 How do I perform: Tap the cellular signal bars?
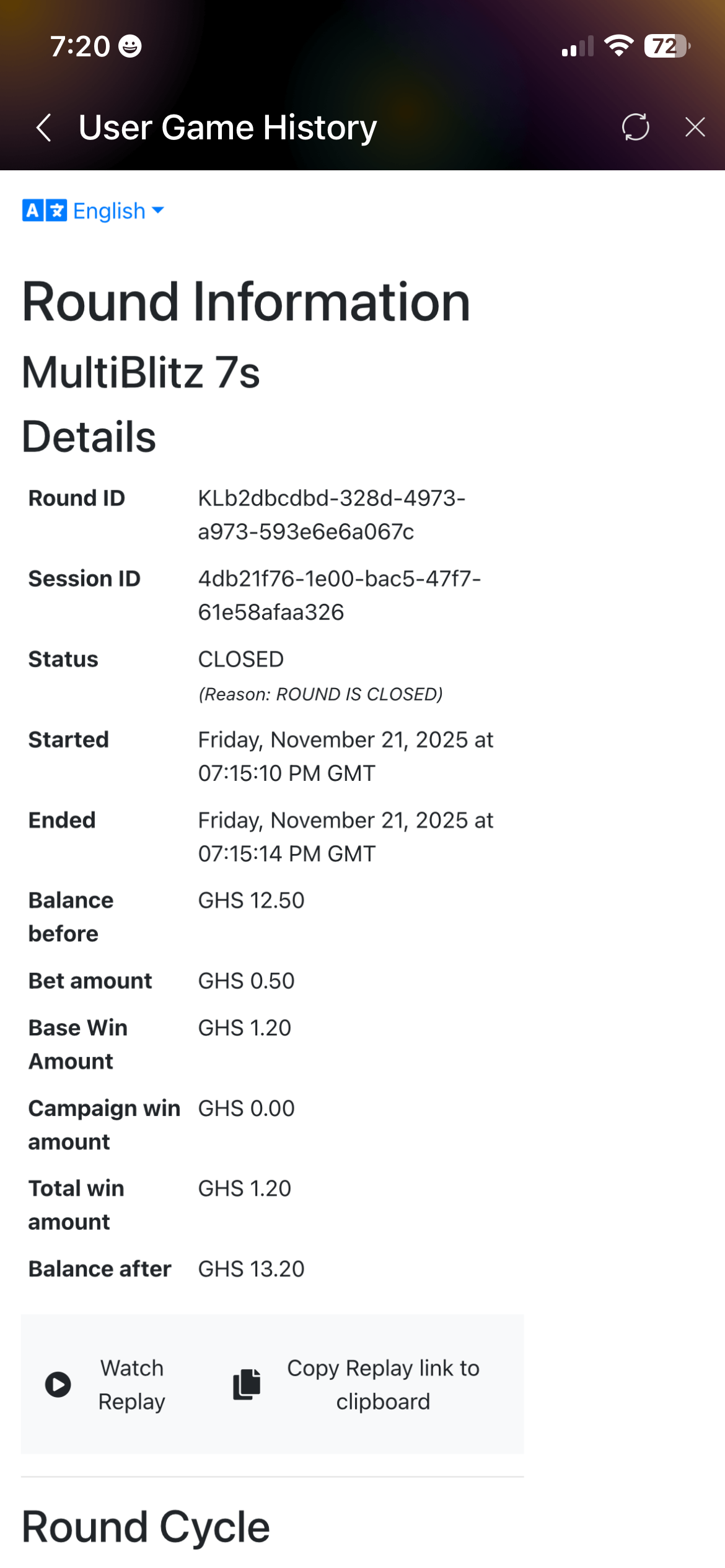click(x=577, y=47)
